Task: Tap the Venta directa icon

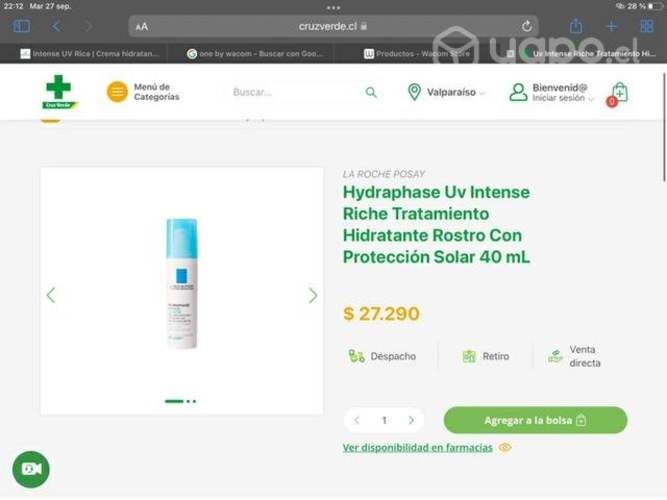Action: click(555, 356)
